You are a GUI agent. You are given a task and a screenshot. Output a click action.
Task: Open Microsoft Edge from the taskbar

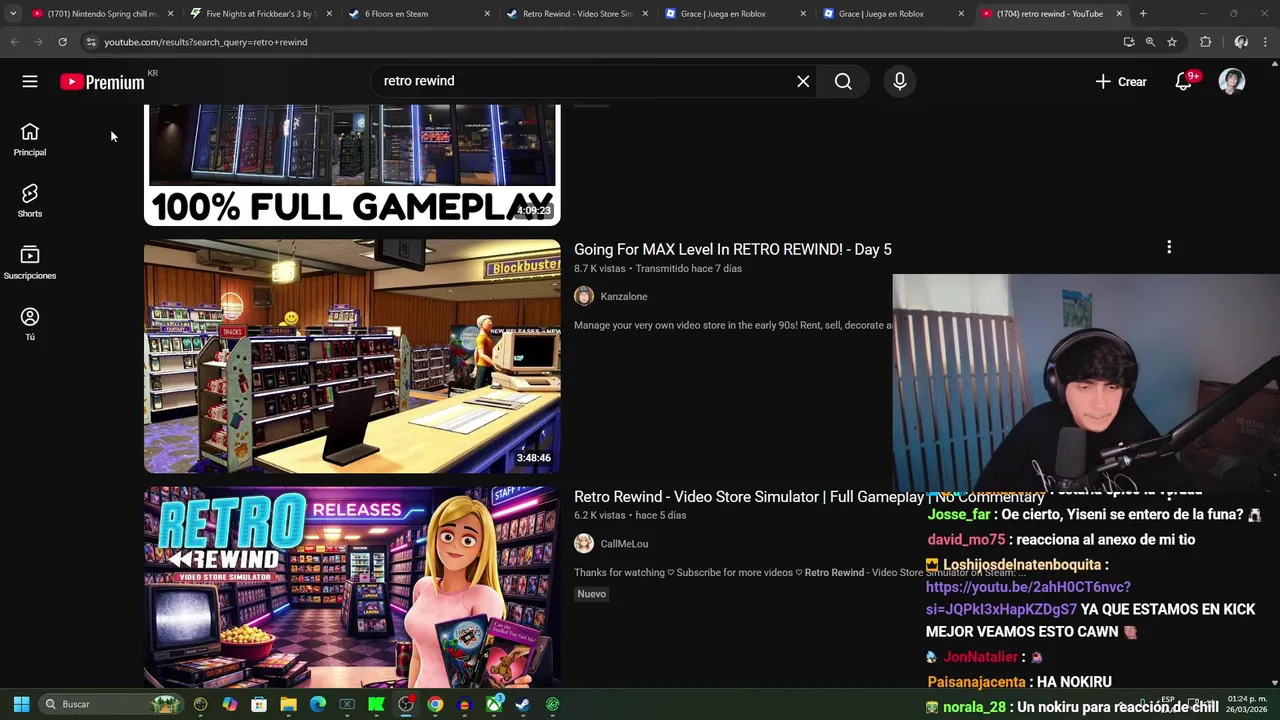318,704
